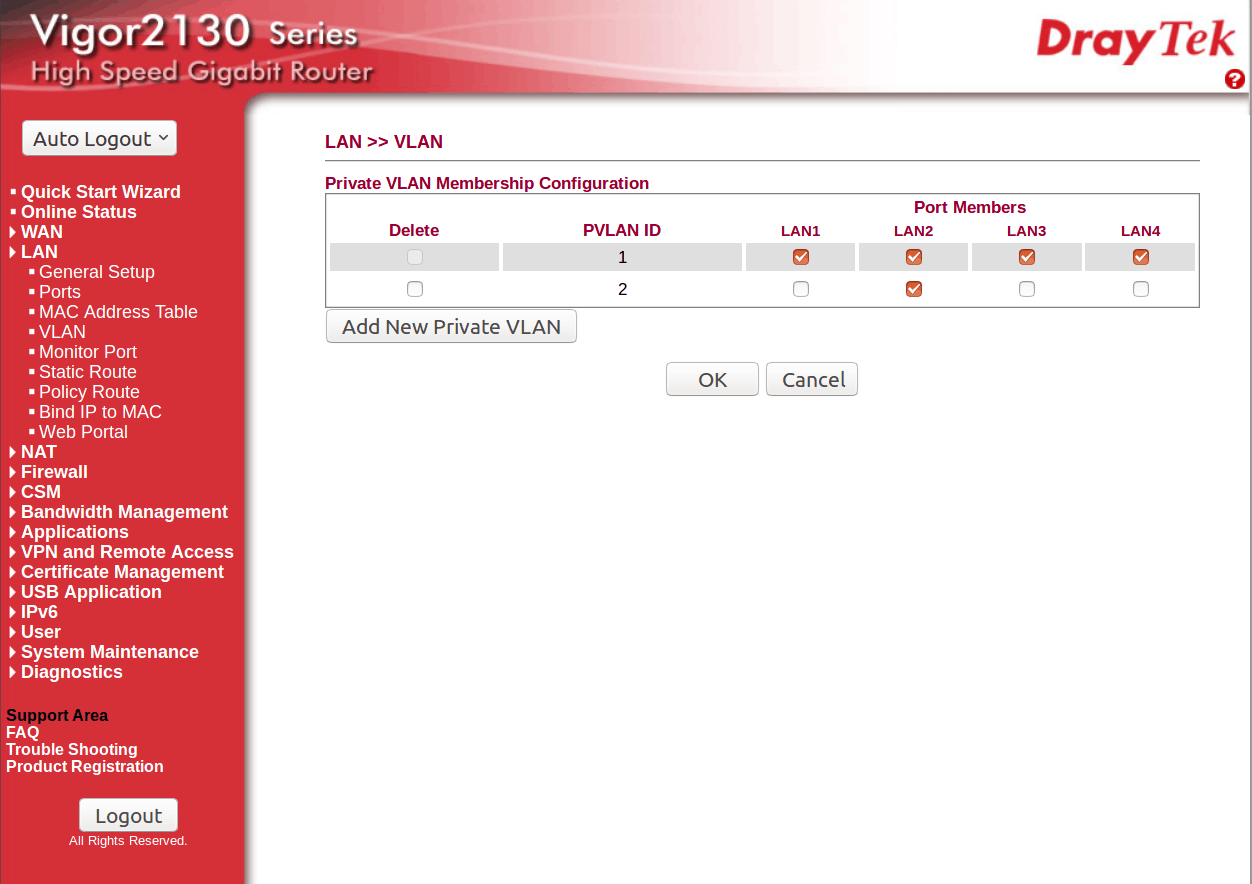This screenshot has width=1252, height=884.
Task: Click PVLAN ID value 2
Action: pos(622,289)
